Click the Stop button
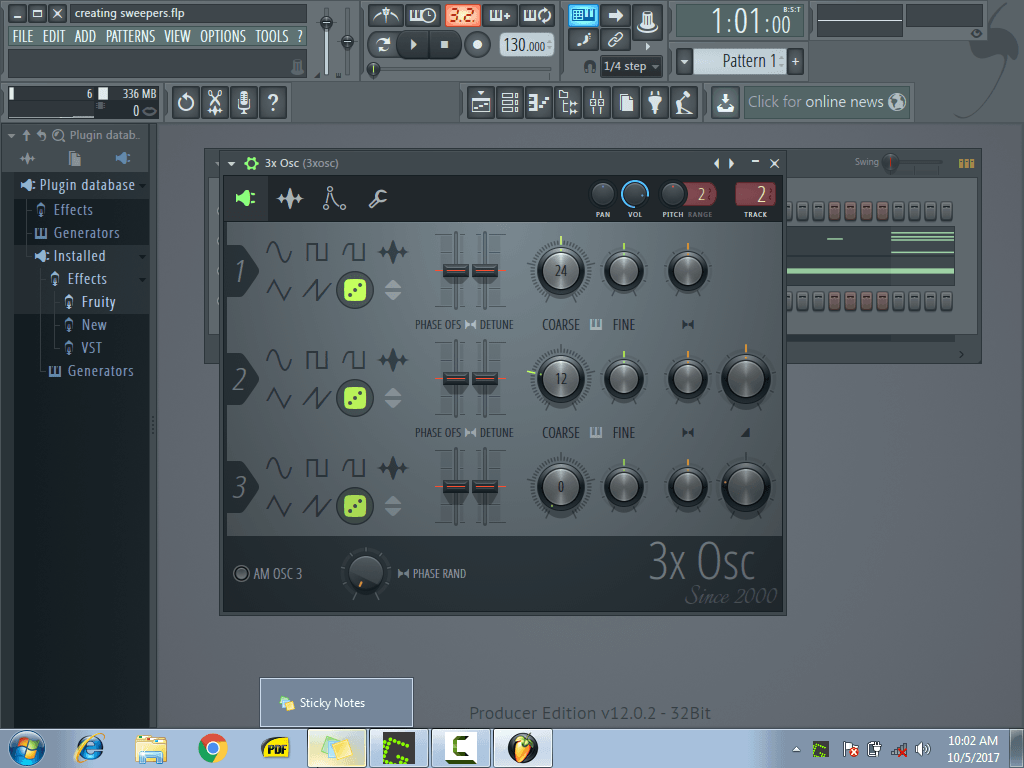This screenshot has height=768, width=1024. 444,44
